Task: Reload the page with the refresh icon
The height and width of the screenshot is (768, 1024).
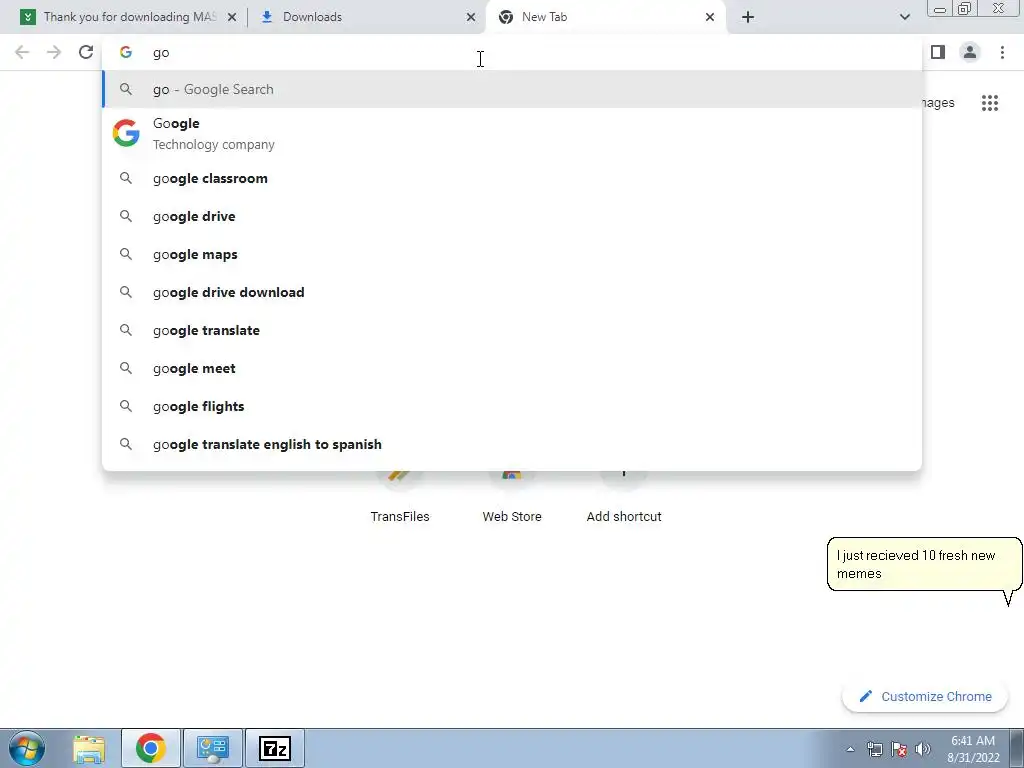Action: (86, 52)
